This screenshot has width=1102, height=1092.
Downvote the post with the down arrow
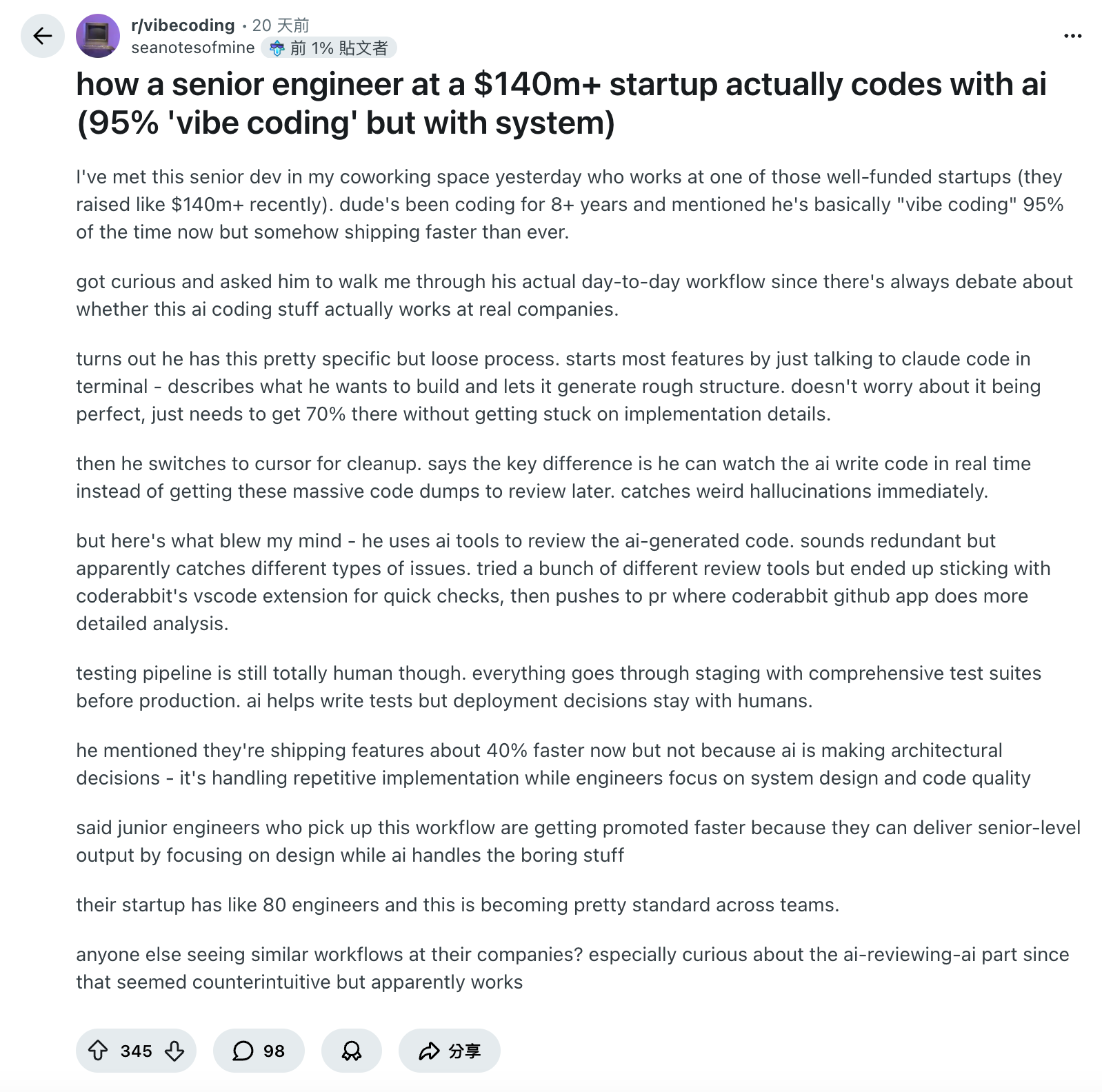174,1051
